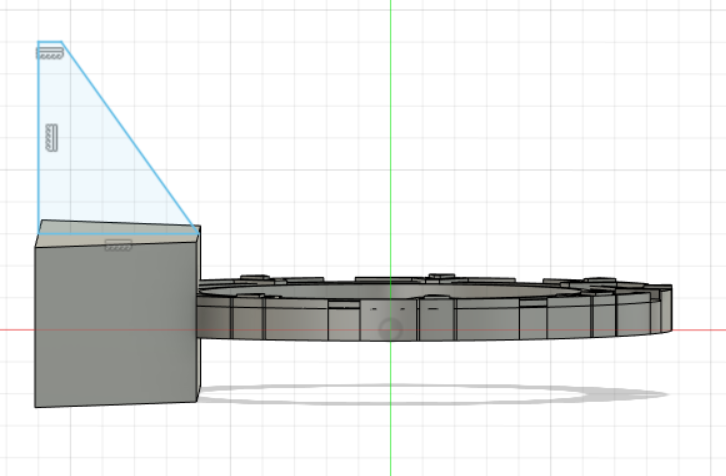Image resolution: width=726 pixels, height=476 pixels.
Task: Select the slanted top face of the box
Action: [118, 233]
